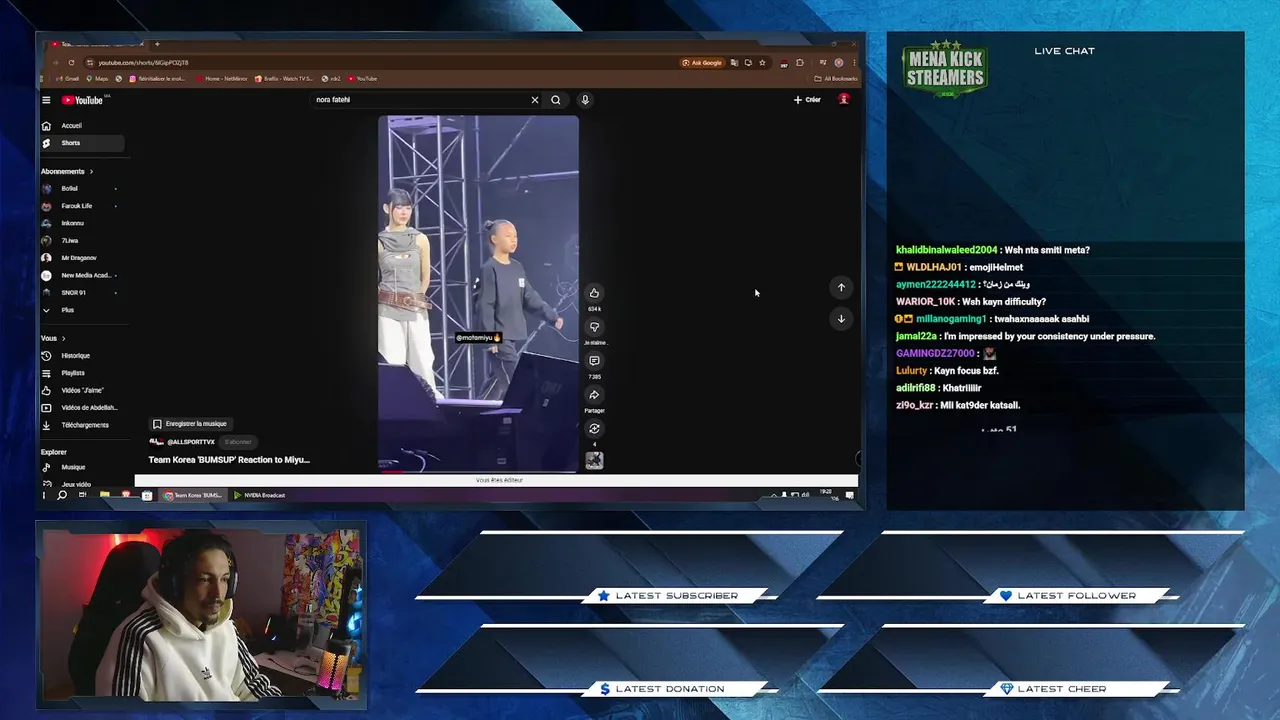The image size is (1280, 720).
Task: Open the New Media Acad... channel
Action: pyautogui.click(x=82, y=275)
